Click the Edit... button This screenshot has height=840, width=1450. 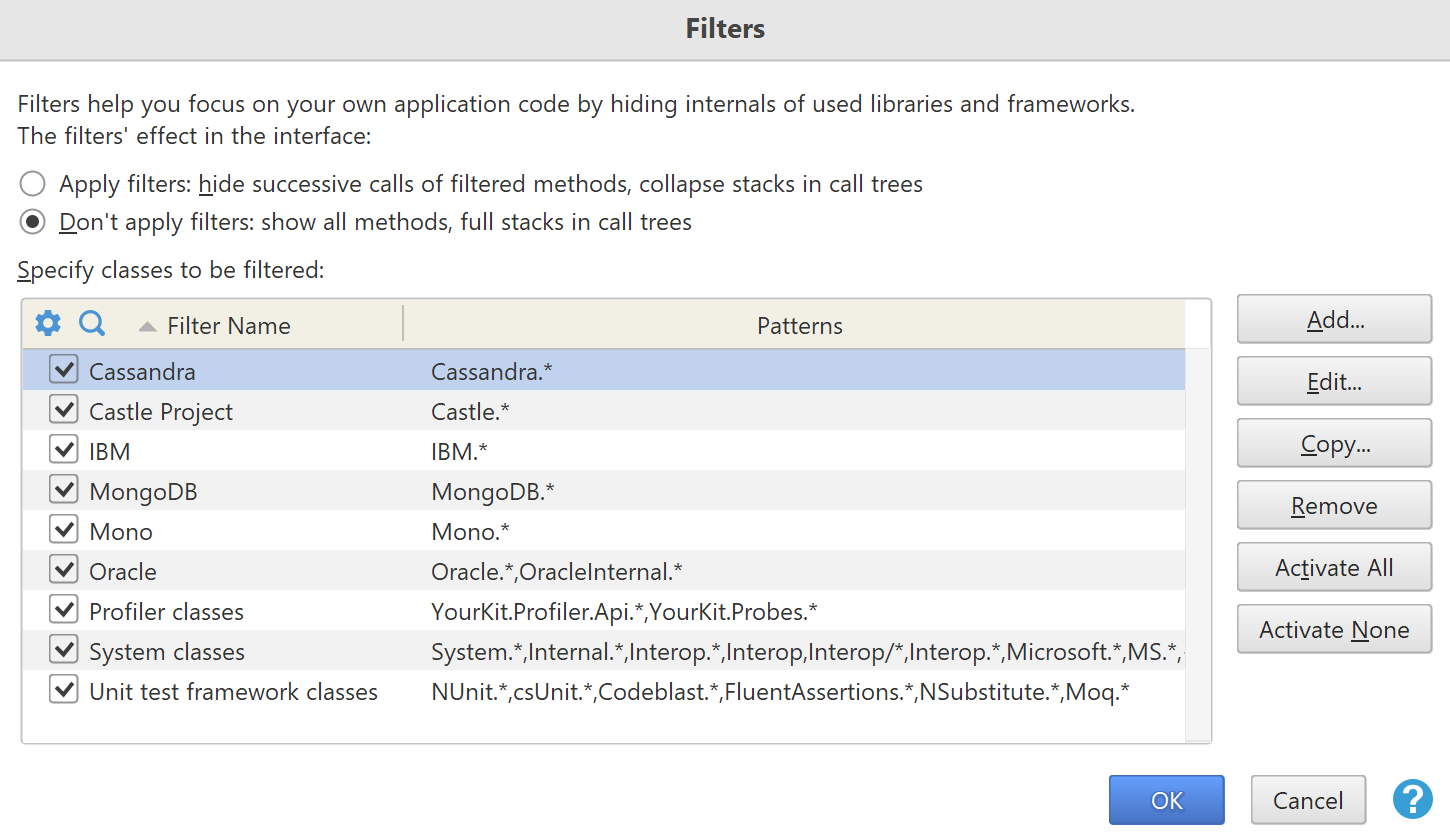pyautogui.click(x=1334, y=382)
